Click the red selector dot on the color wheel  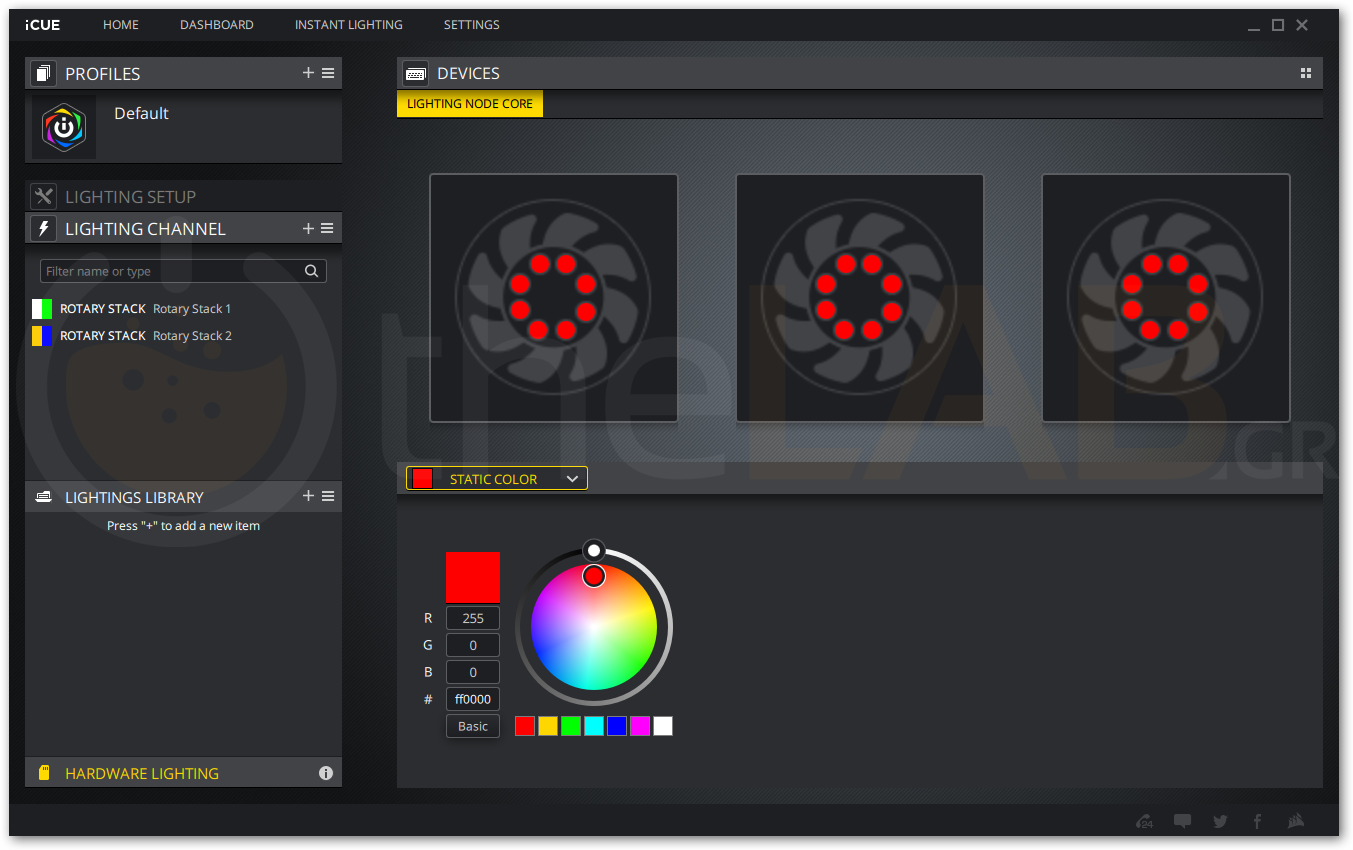(x=594, y=576)
